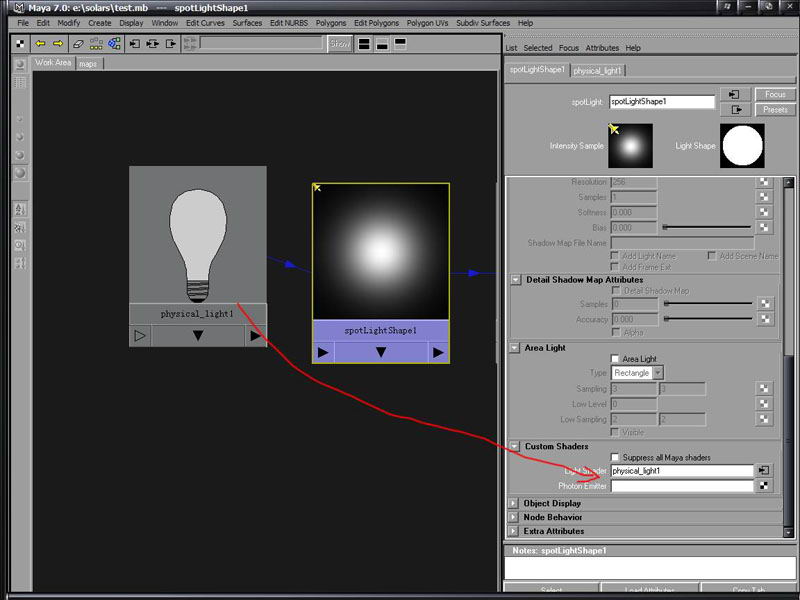Image resolution: width=800 pixels, height=600 pixels.
Task: Collapse the Custom Shaders section
Action: [x=515, y=447]
